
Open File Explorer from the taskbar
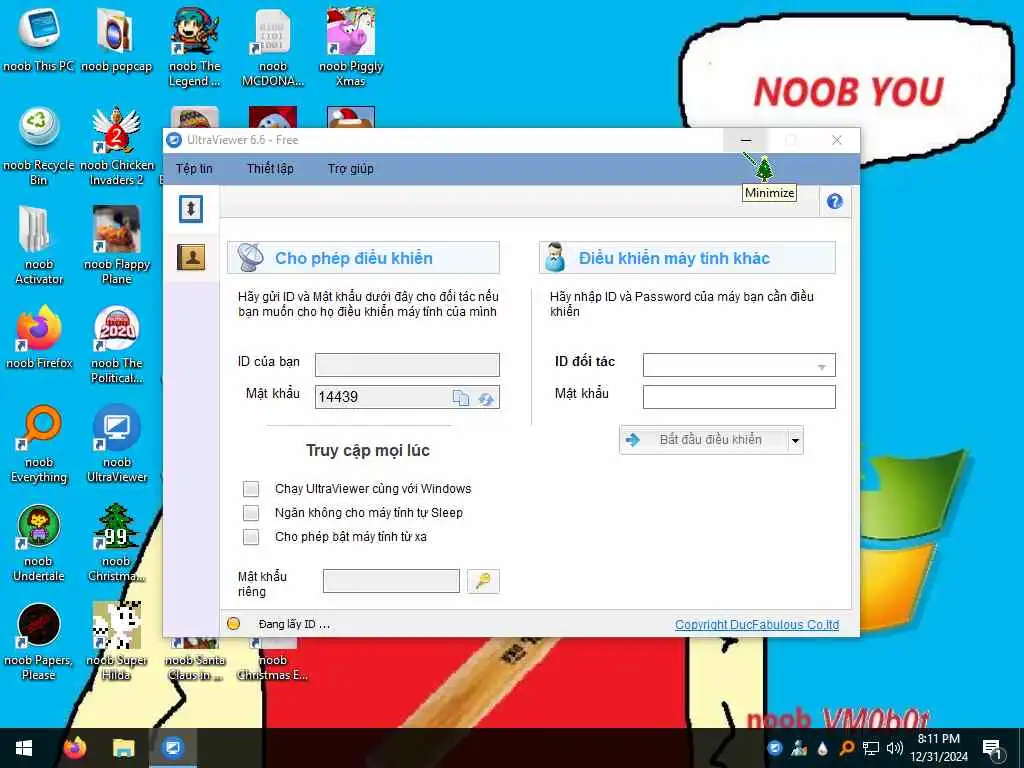(123, 748)
